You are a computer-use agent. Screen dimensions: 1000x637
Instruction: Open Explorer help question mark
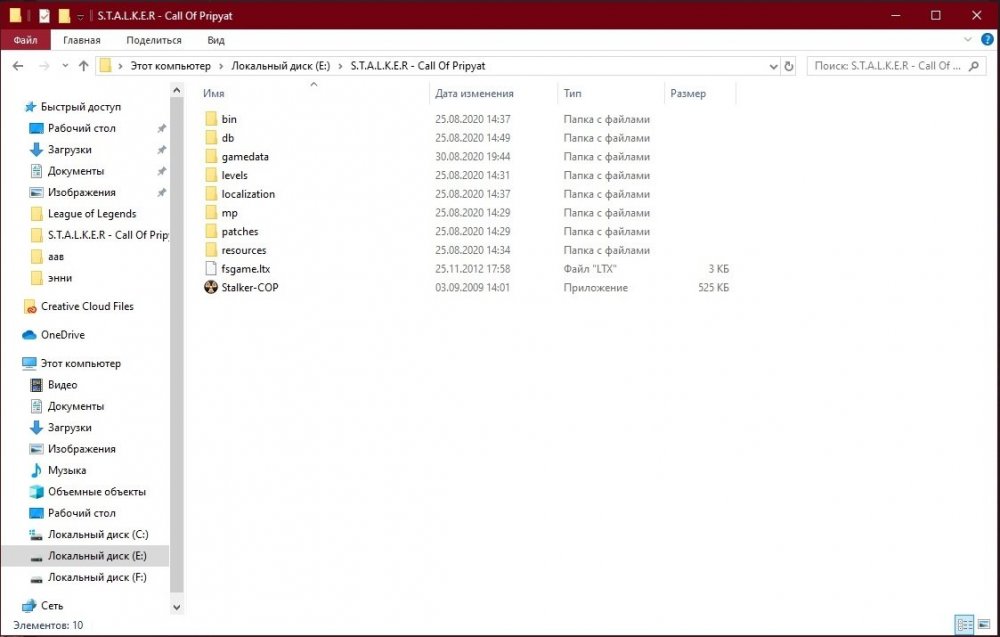coord(987,40)
